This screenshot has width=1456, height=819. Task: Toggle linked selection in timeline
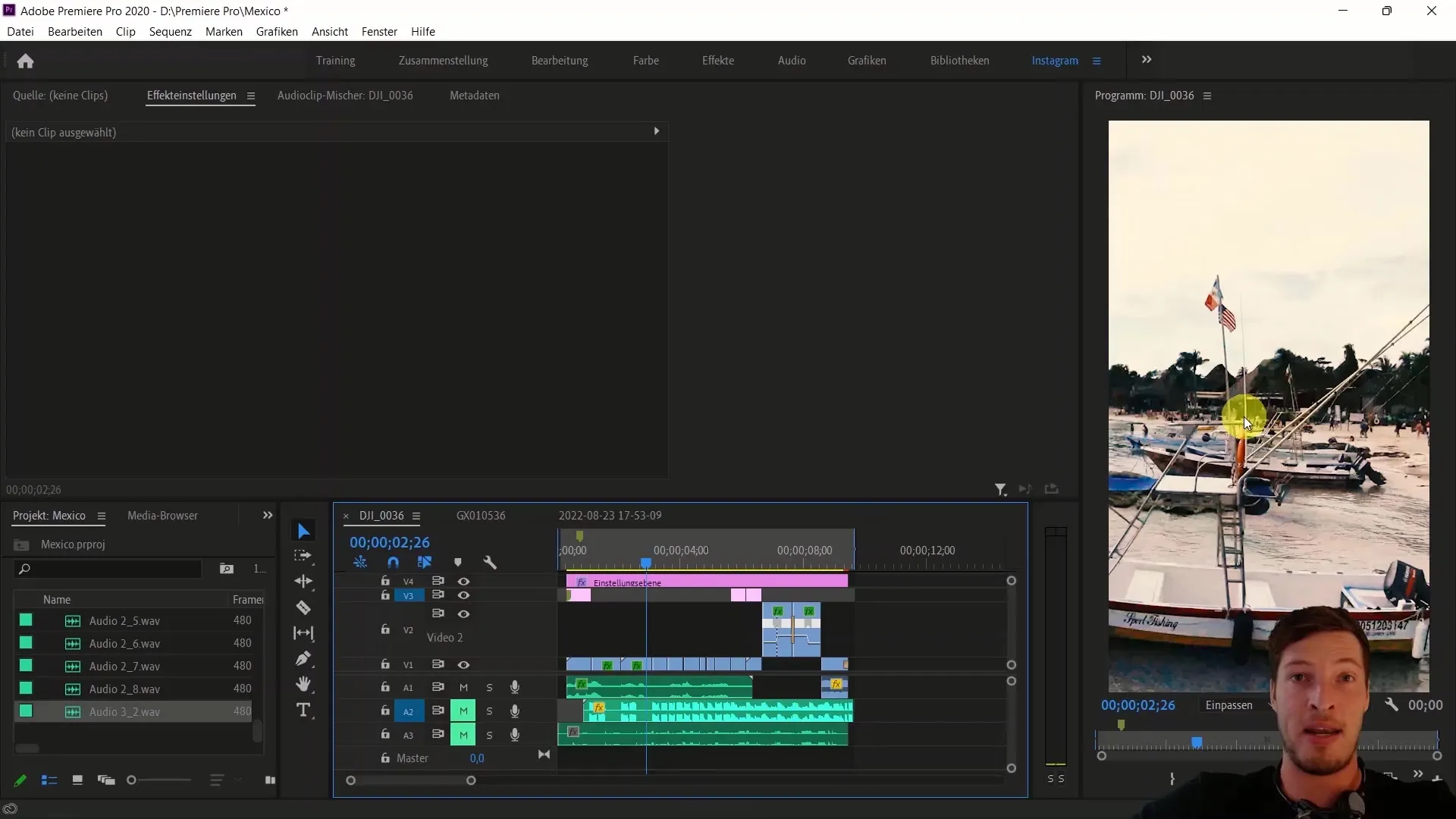[x=425, y=563]
